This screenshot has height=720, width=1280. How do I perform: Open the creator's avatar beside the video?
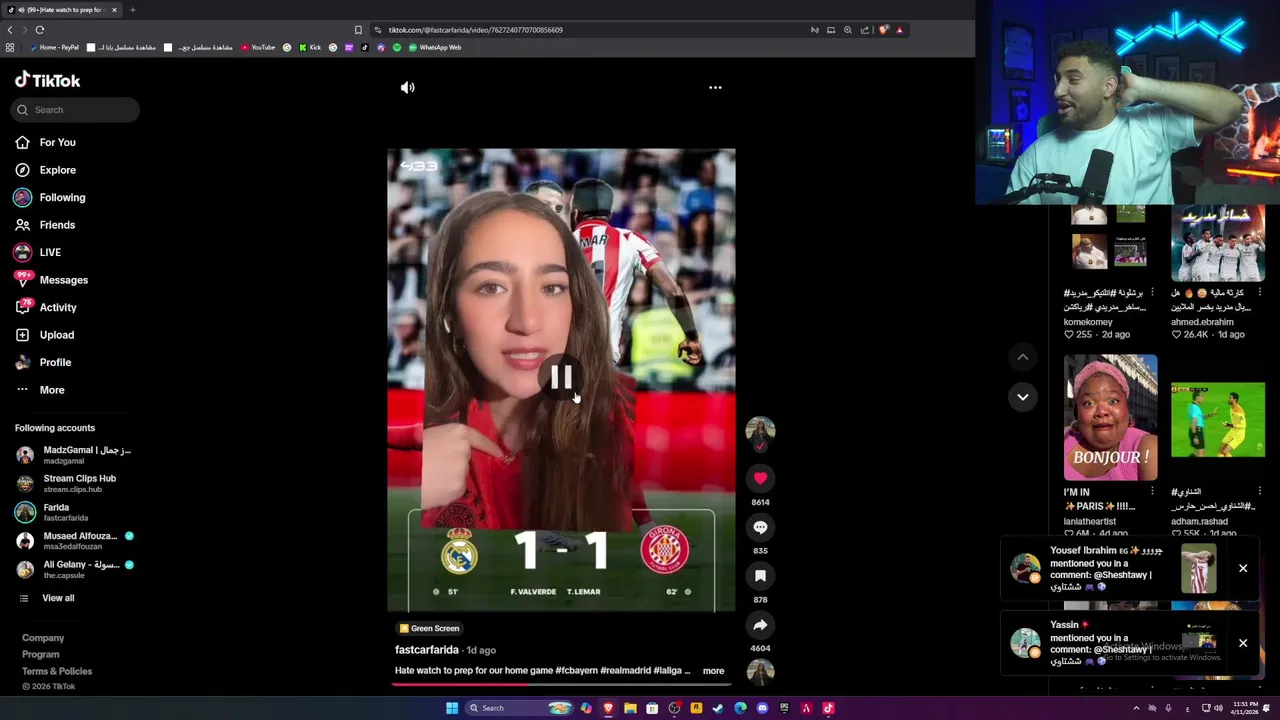pyautogui.click(x=760, y=431)
